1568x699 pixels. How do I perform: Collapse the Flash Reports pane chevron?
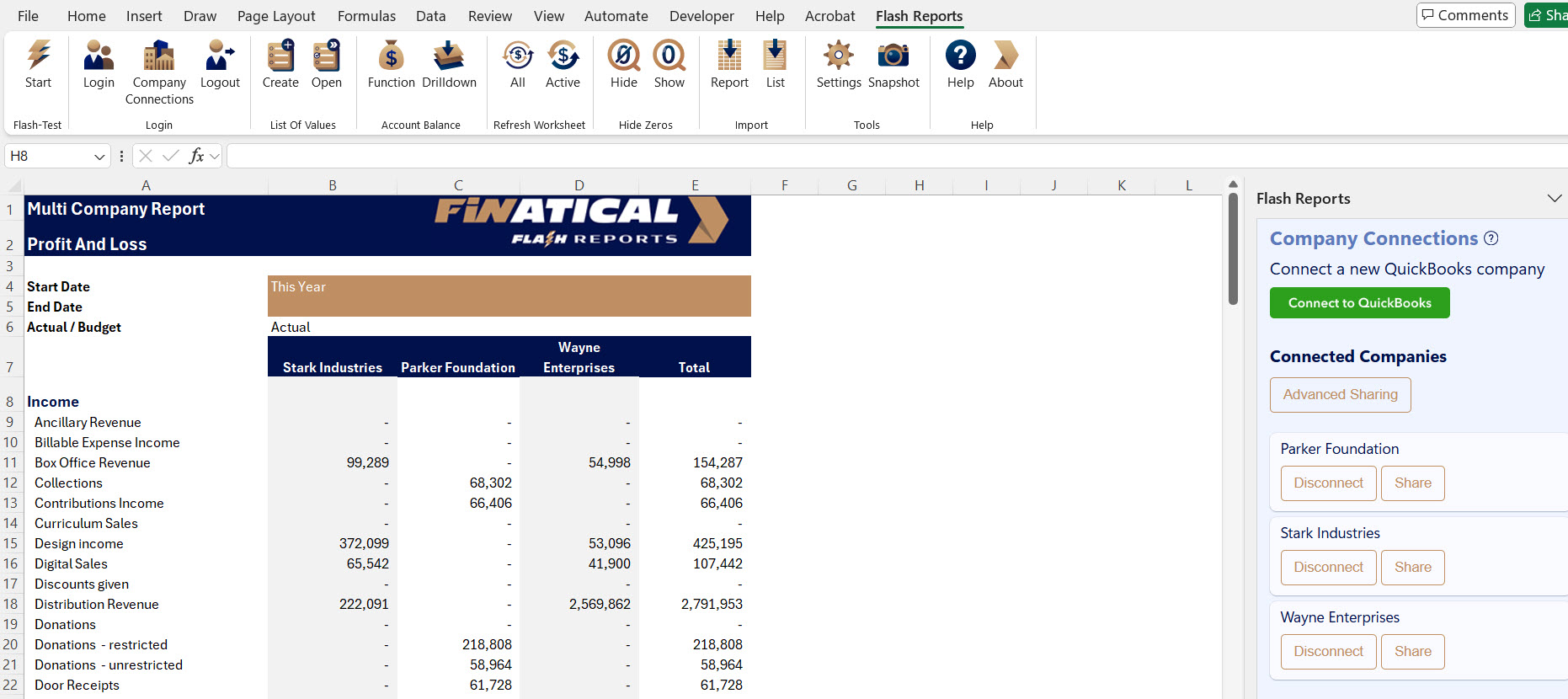click(1555, 199)
